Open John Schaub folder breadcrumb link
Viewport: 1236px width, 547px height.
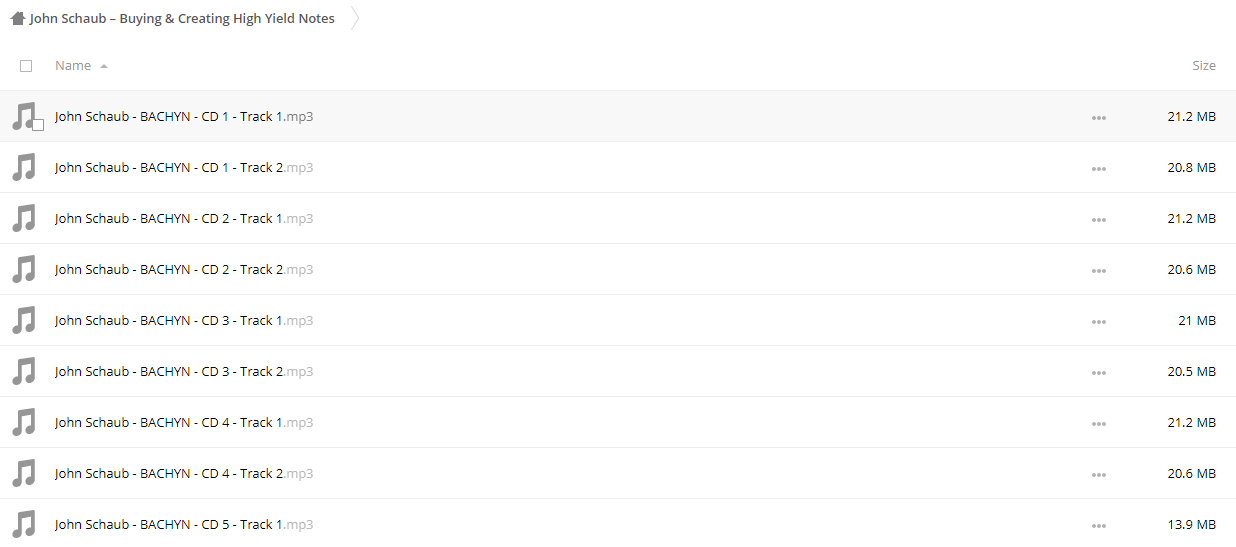[182, 18]
